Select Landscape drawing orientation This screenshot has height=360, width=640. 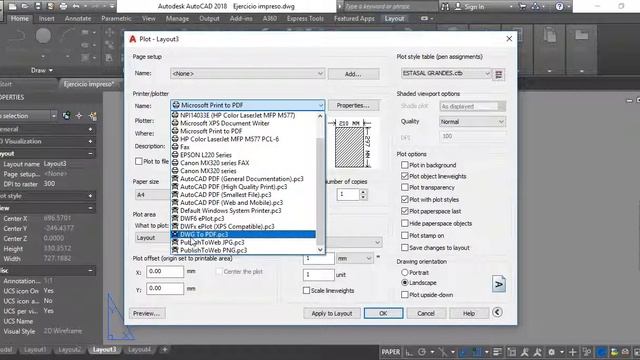pos(404,282)
